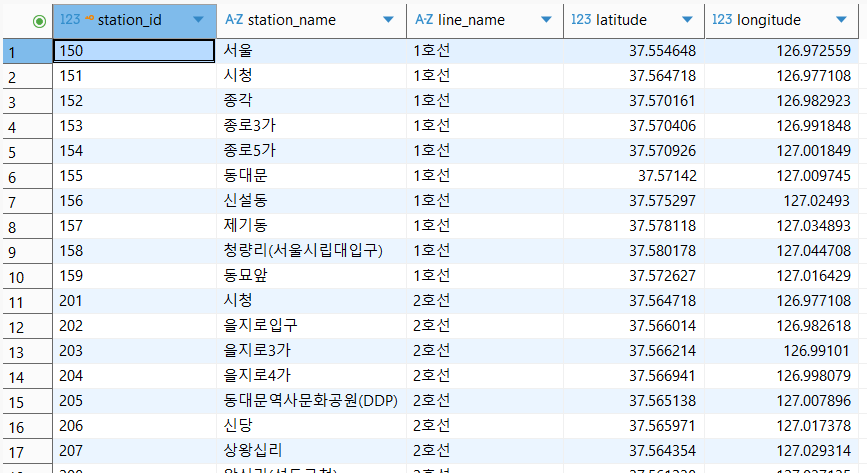867x473 pixels.
Task: Select row number 17 header
Action: pyautogui.click(x=28, y=451)
